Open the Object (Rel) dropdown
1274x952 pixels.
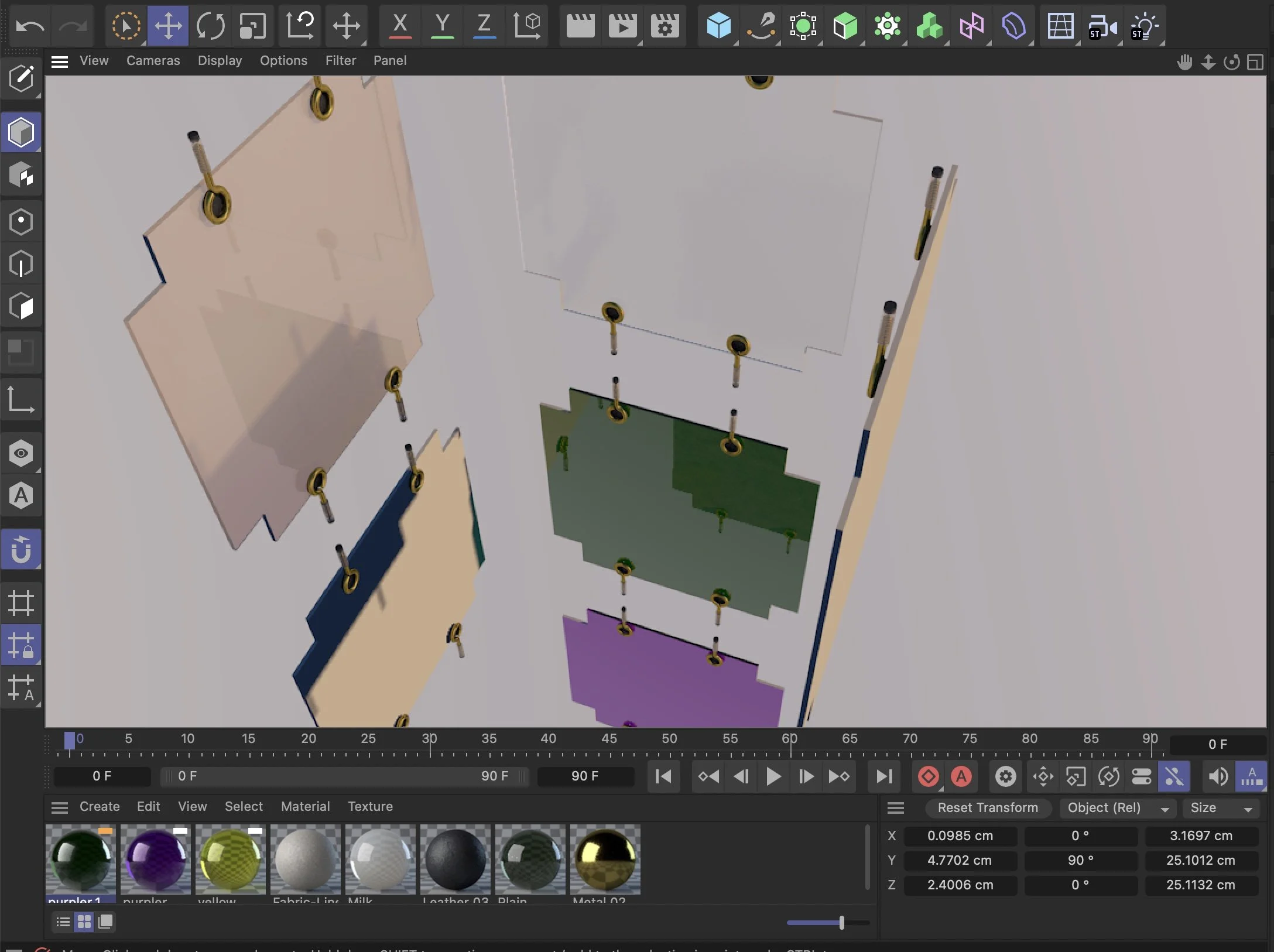point(1117,808)
